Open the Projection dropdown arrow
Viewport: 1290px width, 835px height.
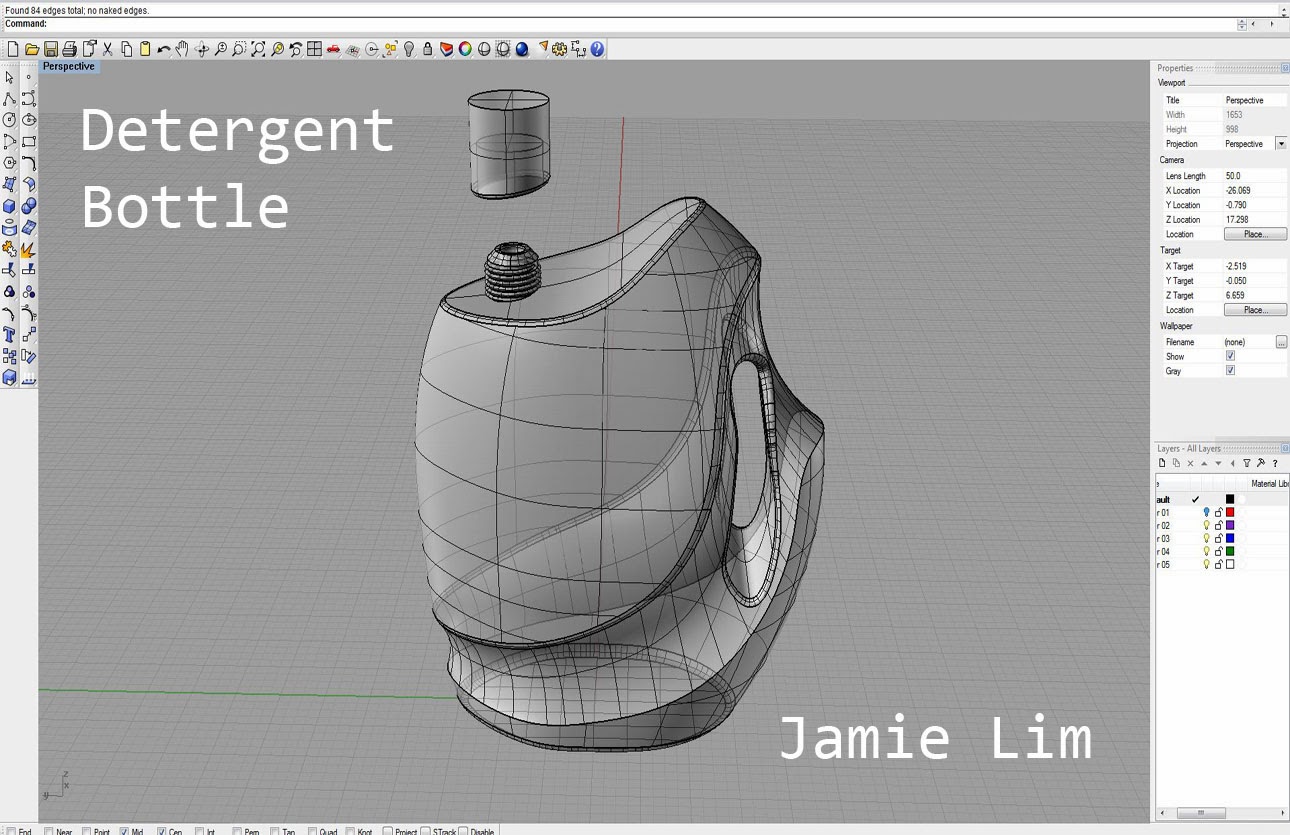click(x=1281, y=143)
